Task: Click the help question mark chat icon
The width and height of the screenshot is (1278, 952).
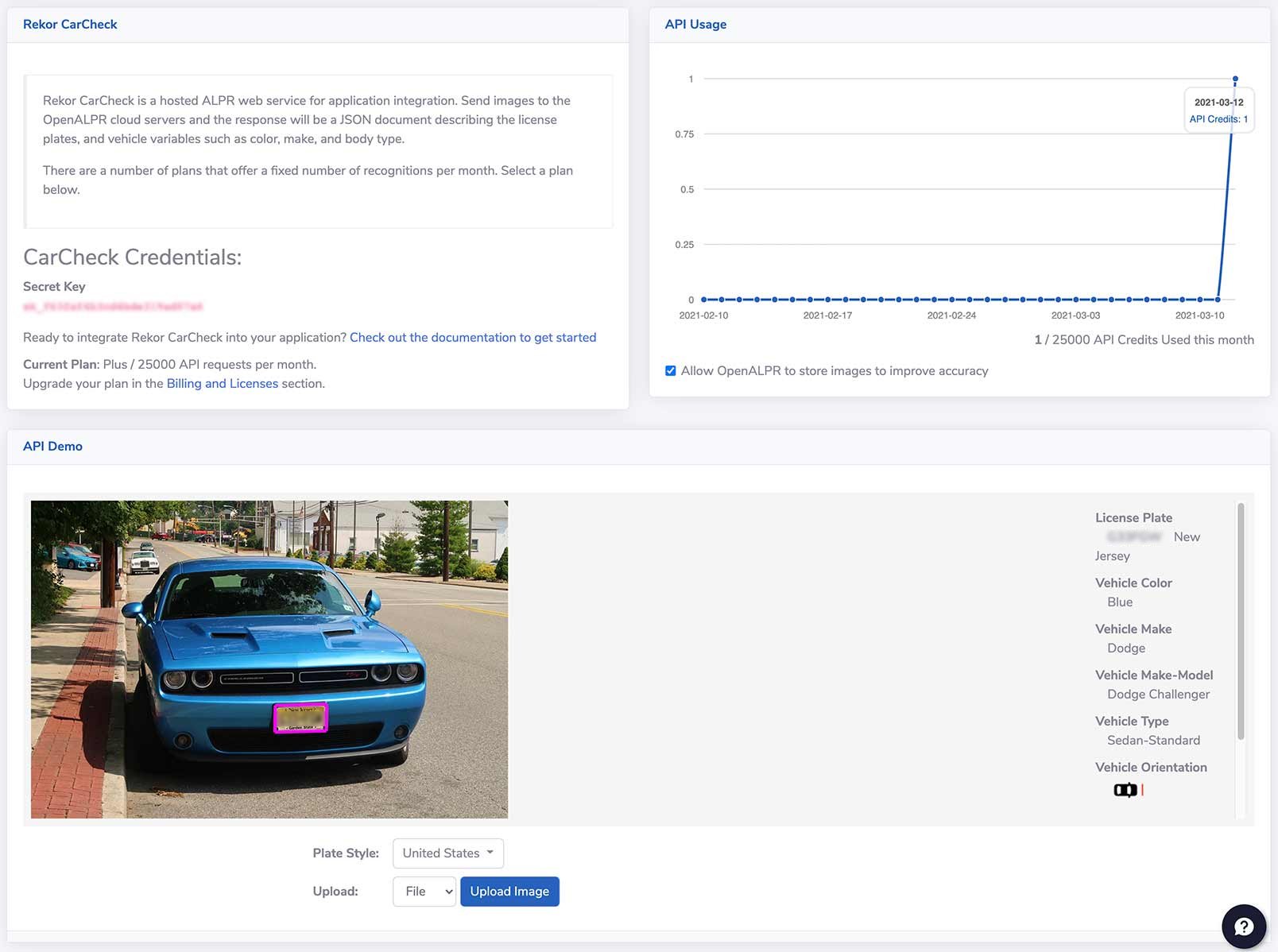Action: [1243, 927]
